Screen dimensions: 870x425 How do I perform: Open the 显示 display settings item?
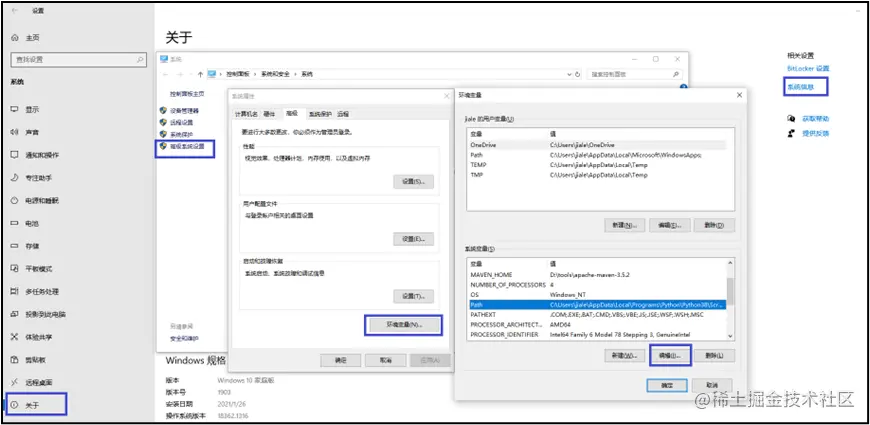tap(26, 109)
